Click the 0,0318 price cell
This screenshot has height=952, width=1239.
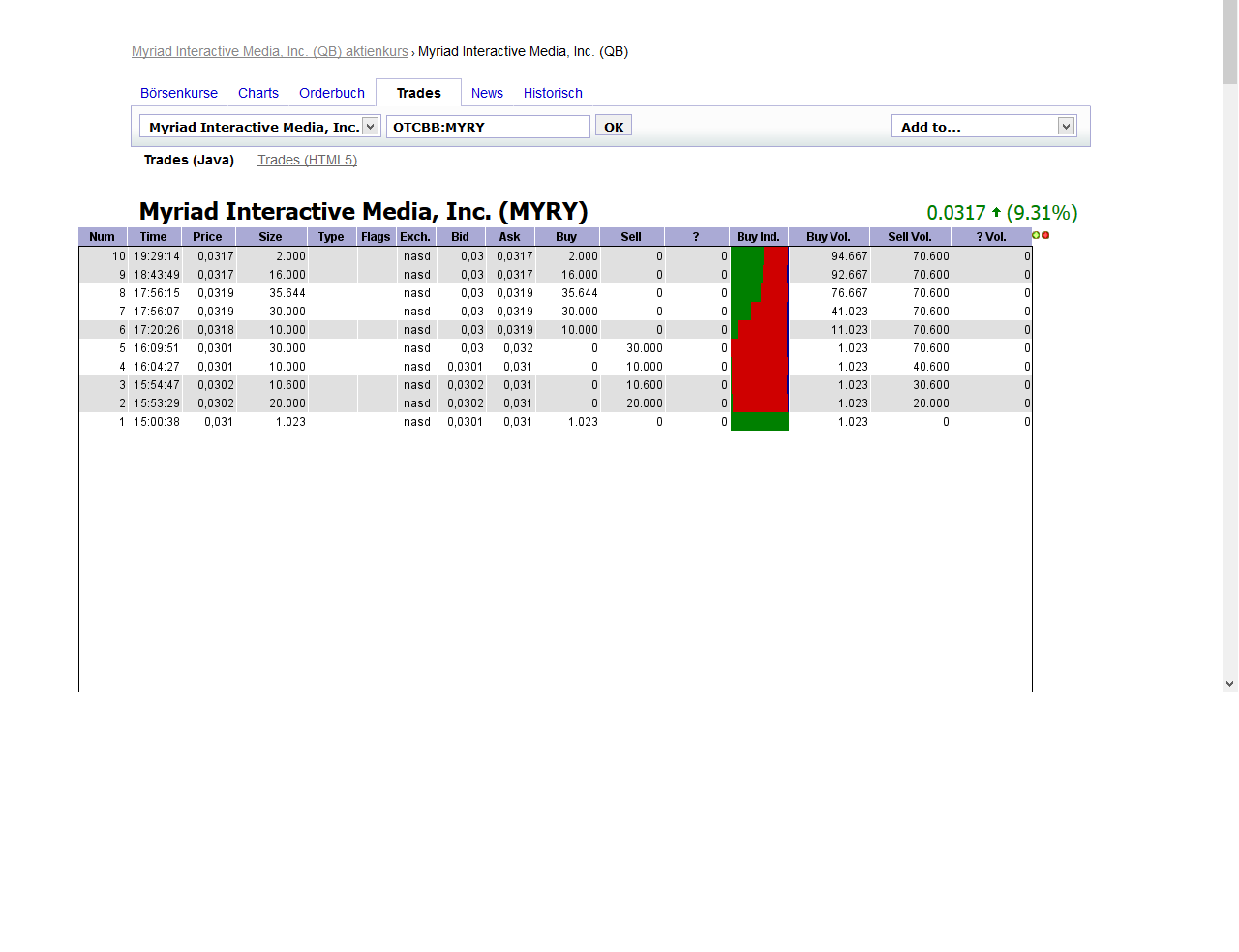coord(216,330)
